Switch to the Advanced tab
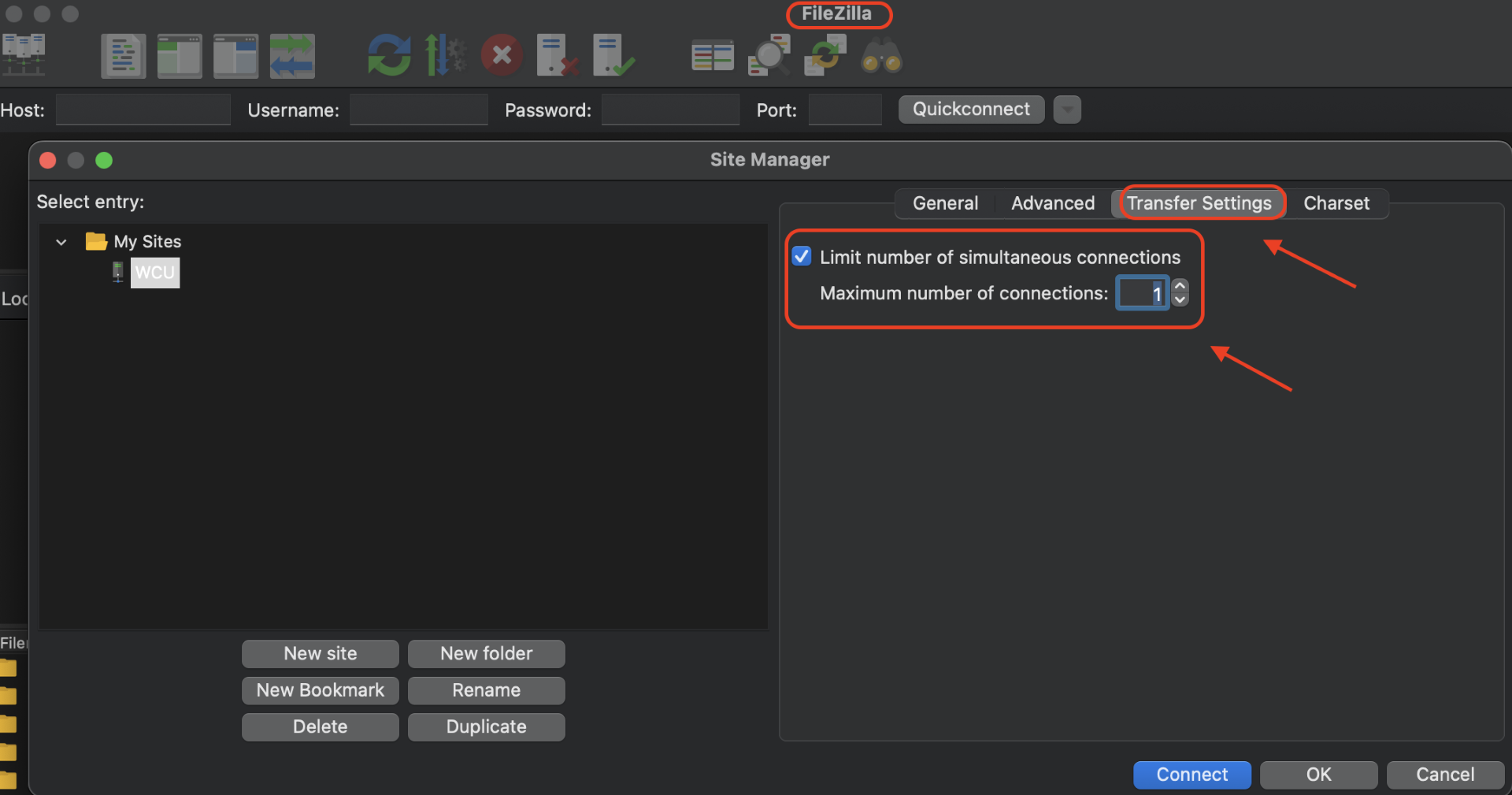Viewport: 1512px width, 795px height. pyautogui.click(x=1053, y=203)
